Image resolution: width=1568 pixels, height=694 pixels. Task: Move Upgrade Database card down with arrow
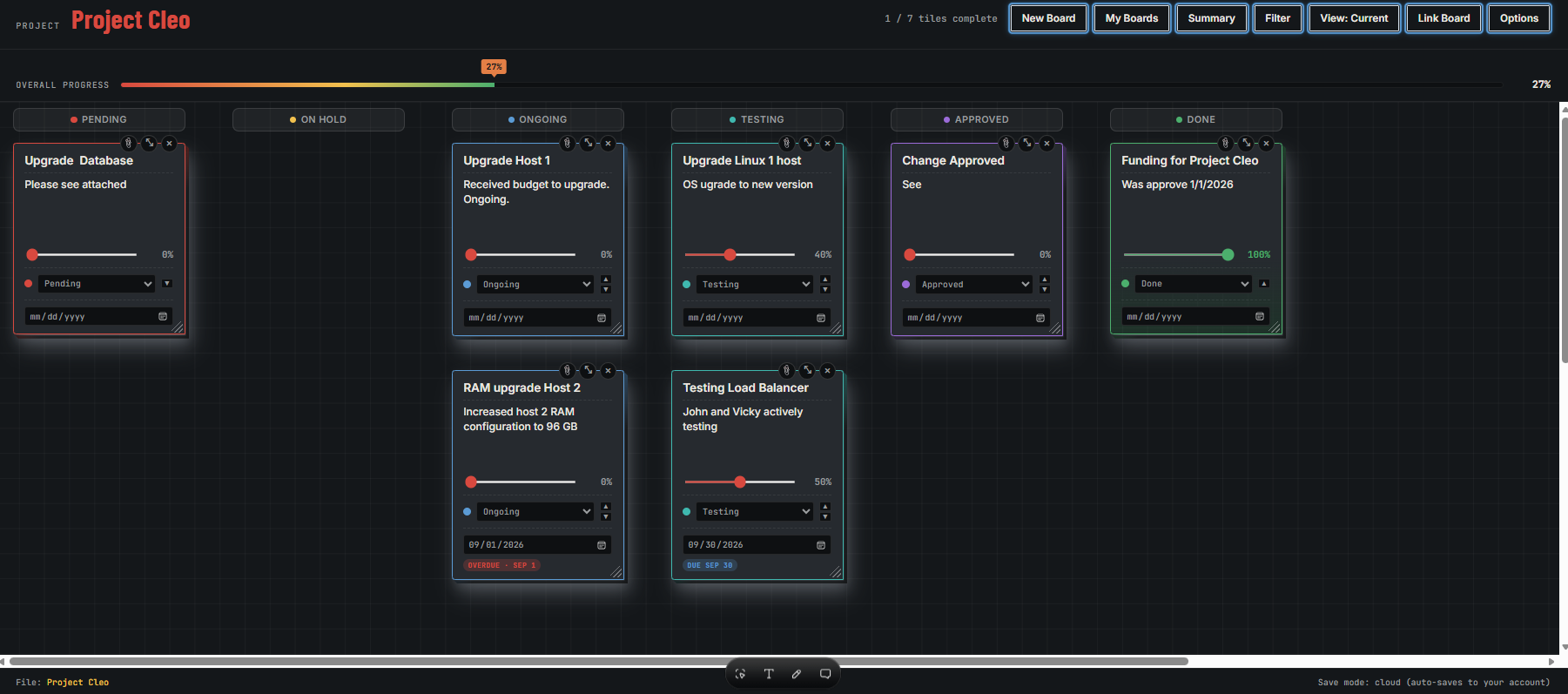167,284
